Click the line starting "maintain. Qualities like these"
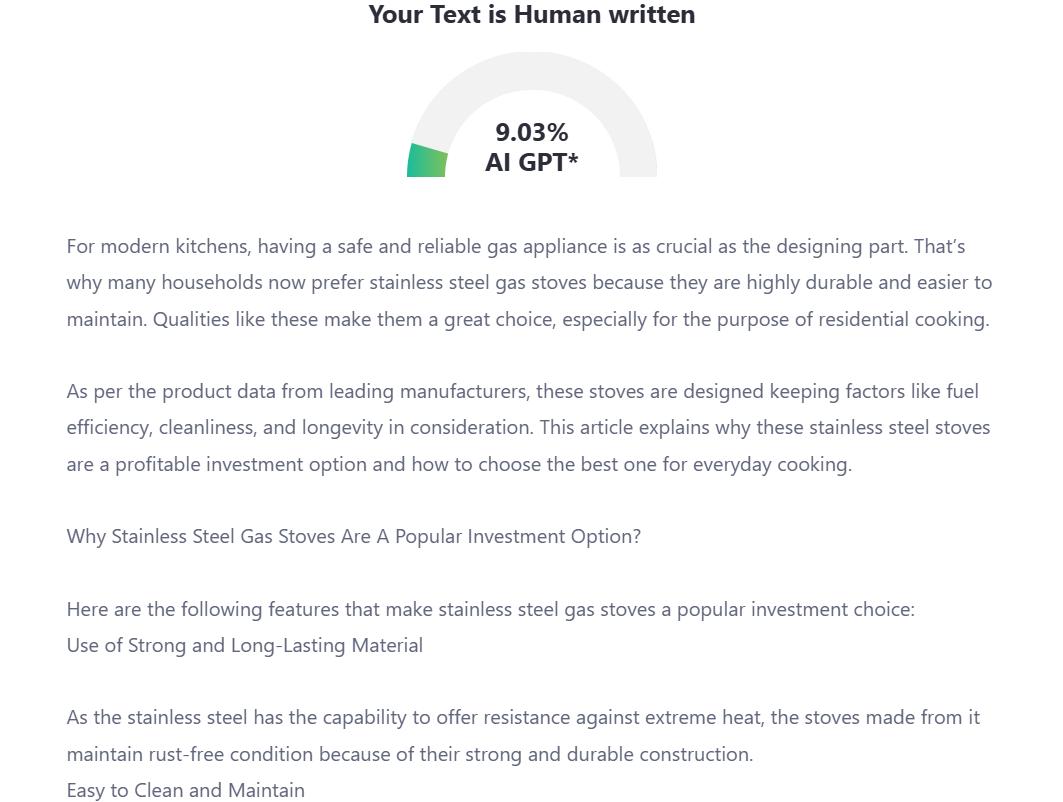This screenshot has width=1063, height=802. (527, 320)
